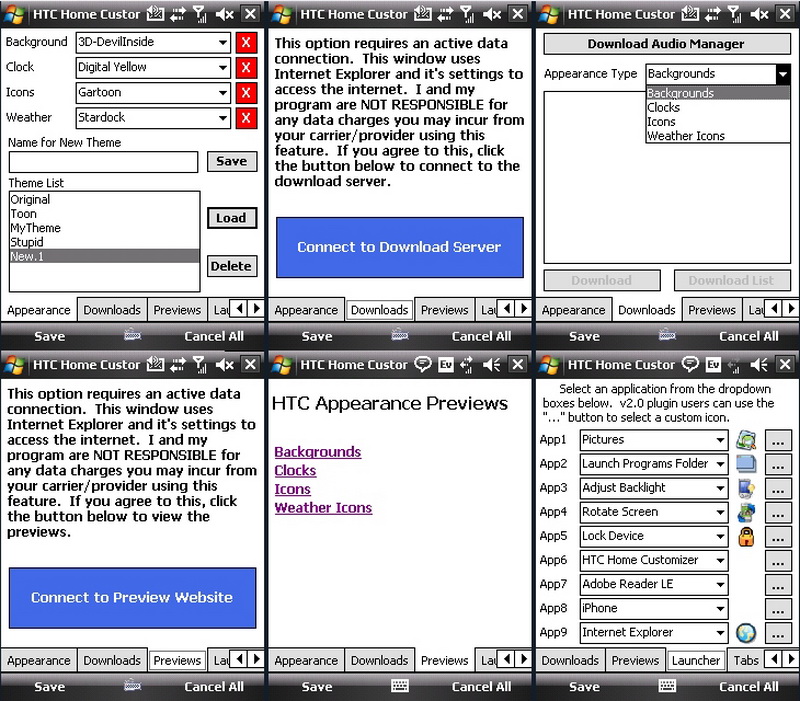Select the Launcher tab
Image resolution: width=800 pixels, height=701 pixels.
[x=696, y=661]
